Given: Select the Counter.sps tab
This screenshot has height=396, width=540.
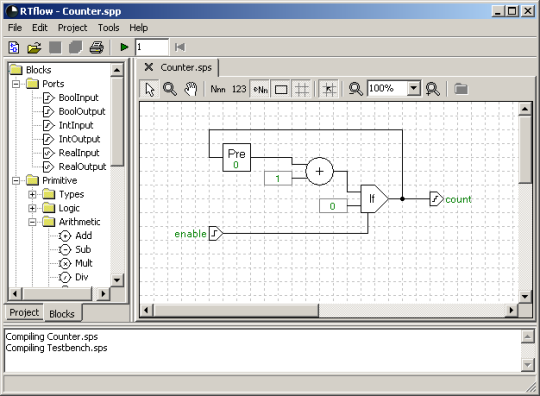Looking at the screenshot, I should (x=186, y=67).
